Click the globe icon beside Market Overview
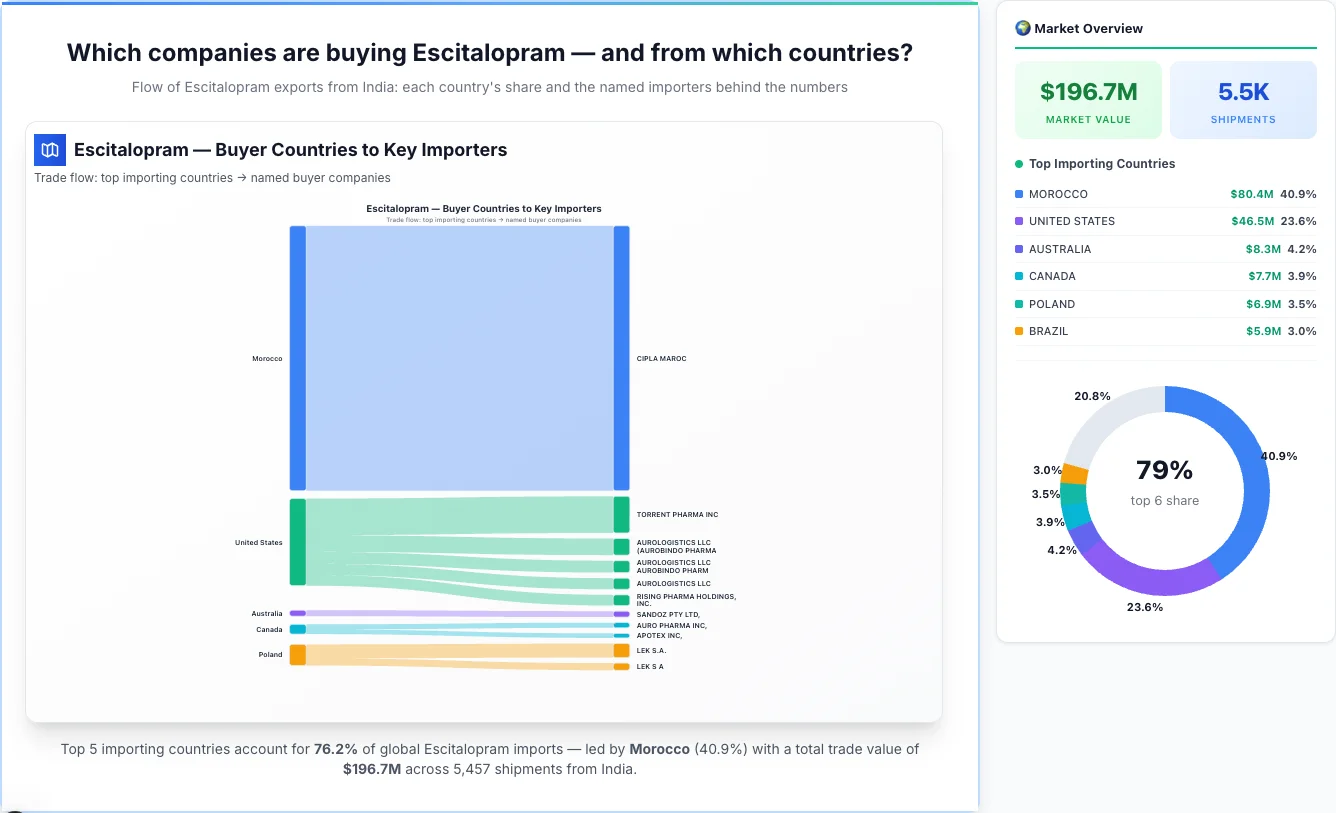Image resolution: width=1336 pixels, height=813 pixels. pos(1023,28)
